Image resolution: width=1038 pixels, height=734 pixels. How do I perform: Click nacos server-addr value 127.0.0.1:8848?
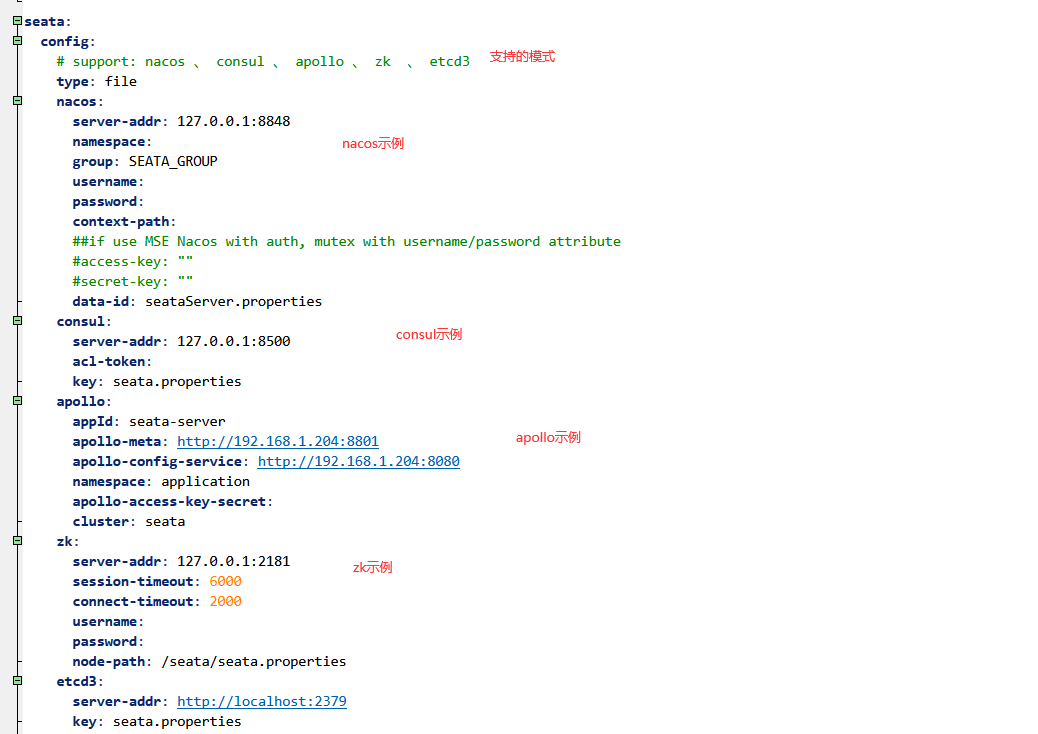[x=233, y=122]
